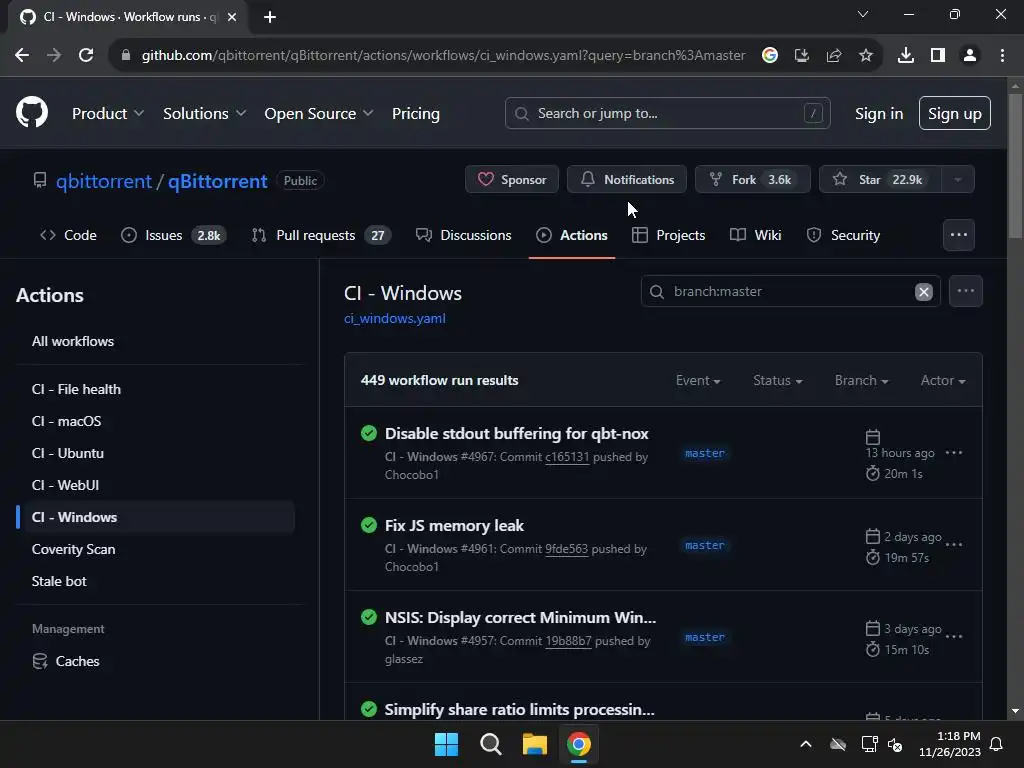Viewport: 1024px width, 768px height.
Task: Open the ci_windows.yaml file link
Action: (395, 319)
